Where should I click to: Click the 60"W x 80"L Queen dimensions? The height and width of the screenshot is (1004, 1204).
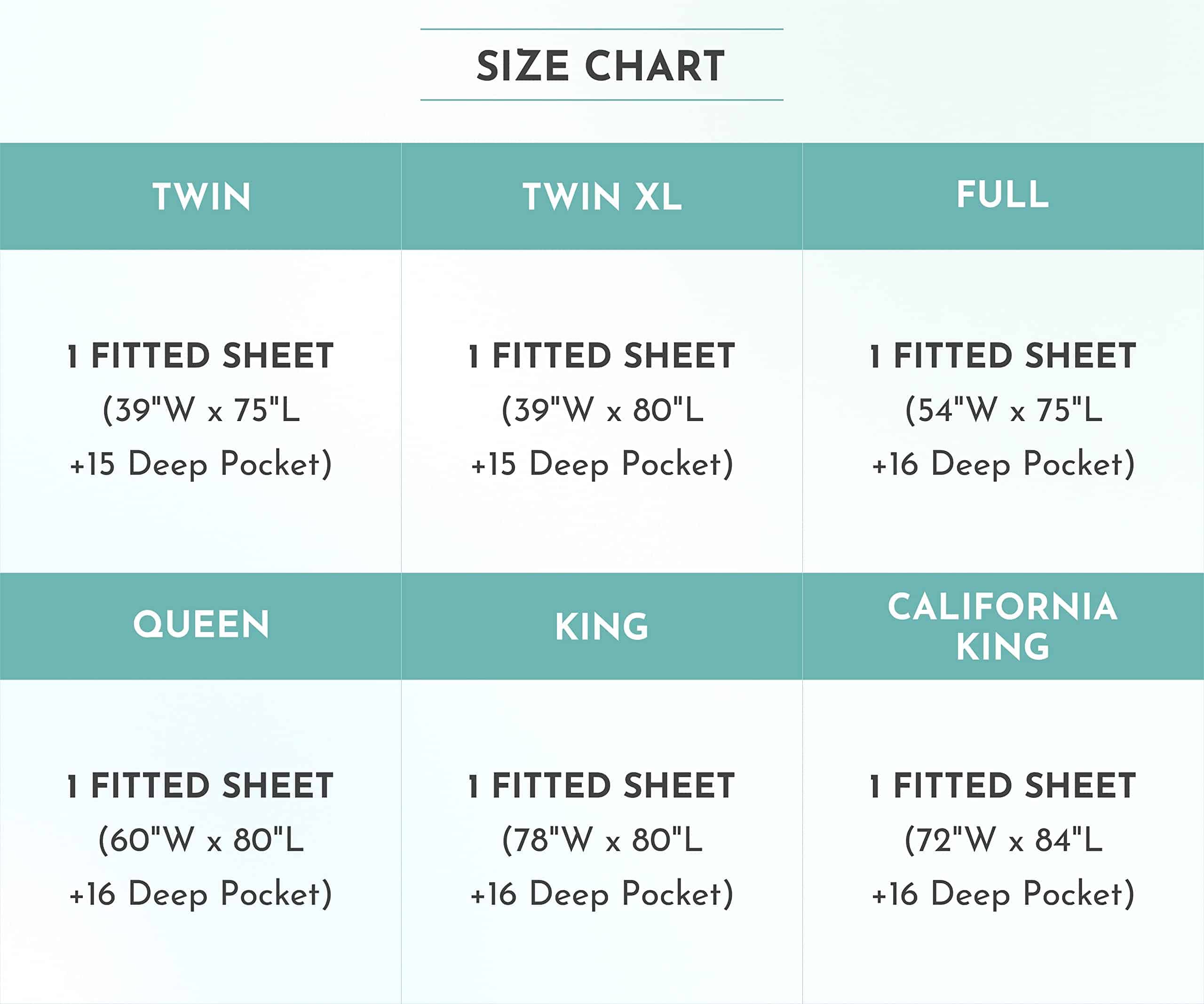coord(201,840)
